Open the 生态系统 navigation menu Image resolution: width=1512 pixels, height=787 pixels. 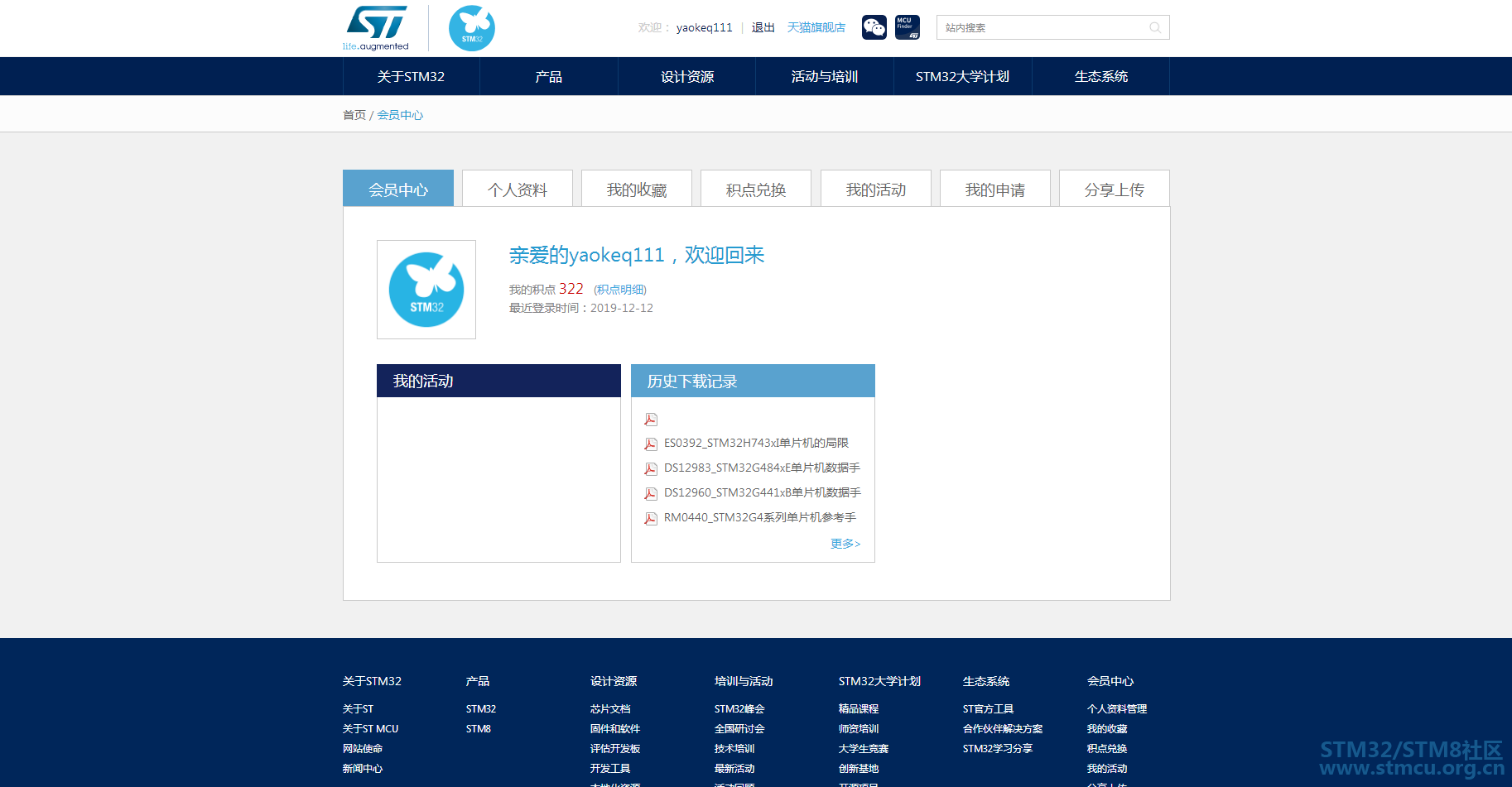[1101, 76]
